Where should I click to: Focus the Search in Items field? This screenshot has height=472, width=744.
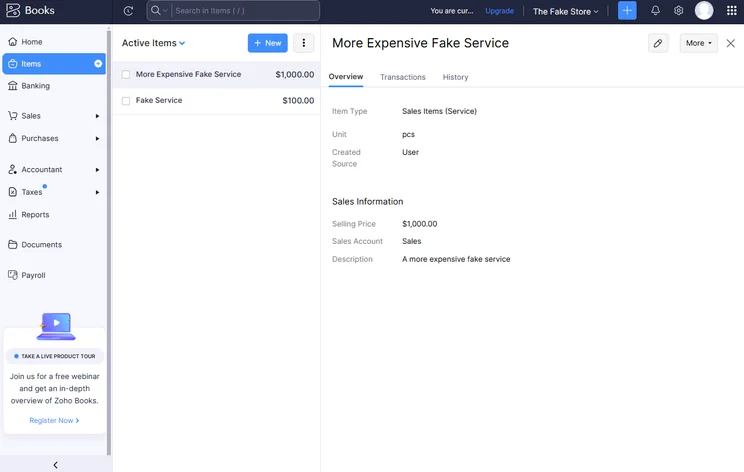coord(244,10)
